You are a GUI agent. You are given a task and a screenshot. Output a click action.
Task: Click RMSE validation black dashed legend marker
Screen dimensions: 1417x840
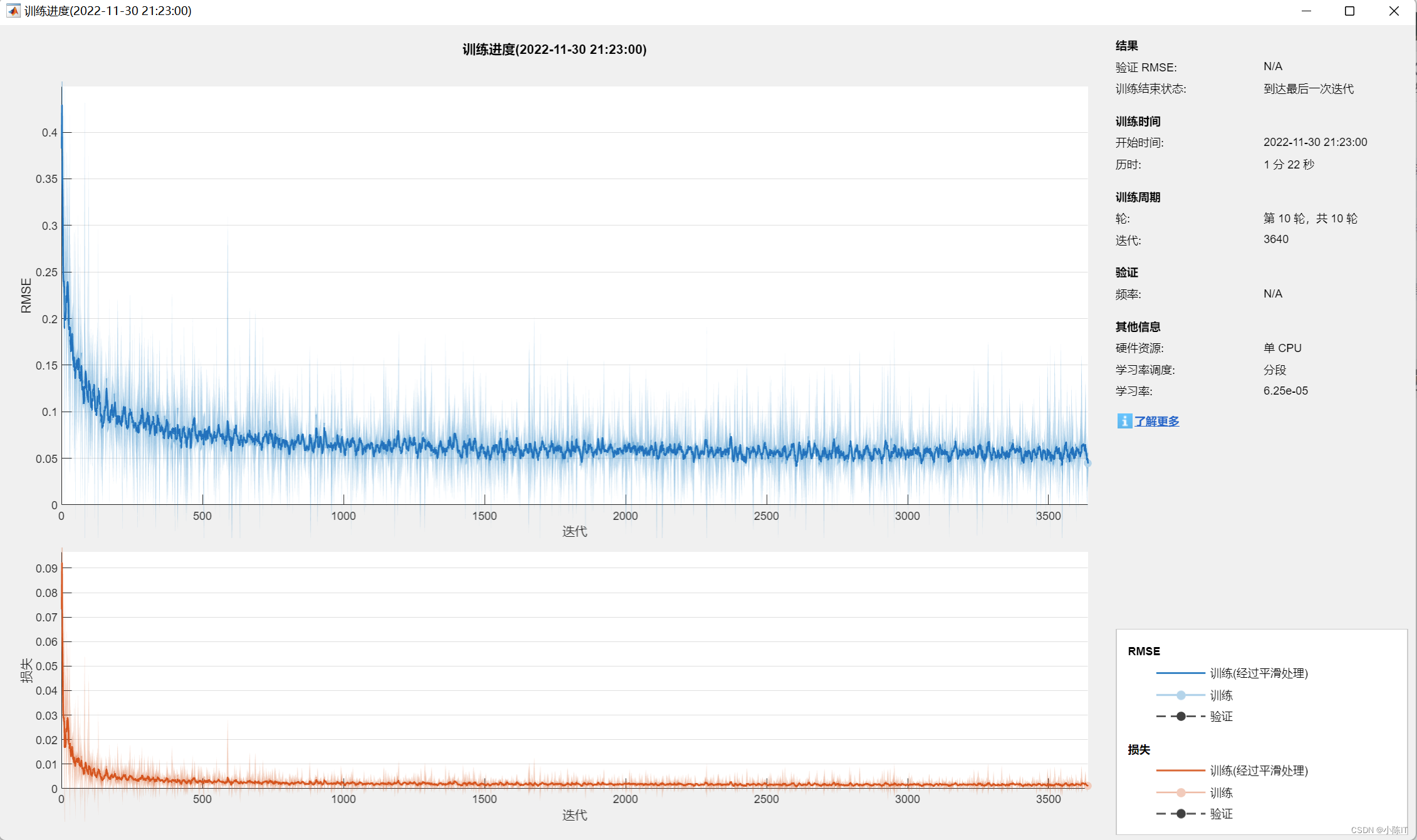pyautogui.click(x=1180, y=716)
